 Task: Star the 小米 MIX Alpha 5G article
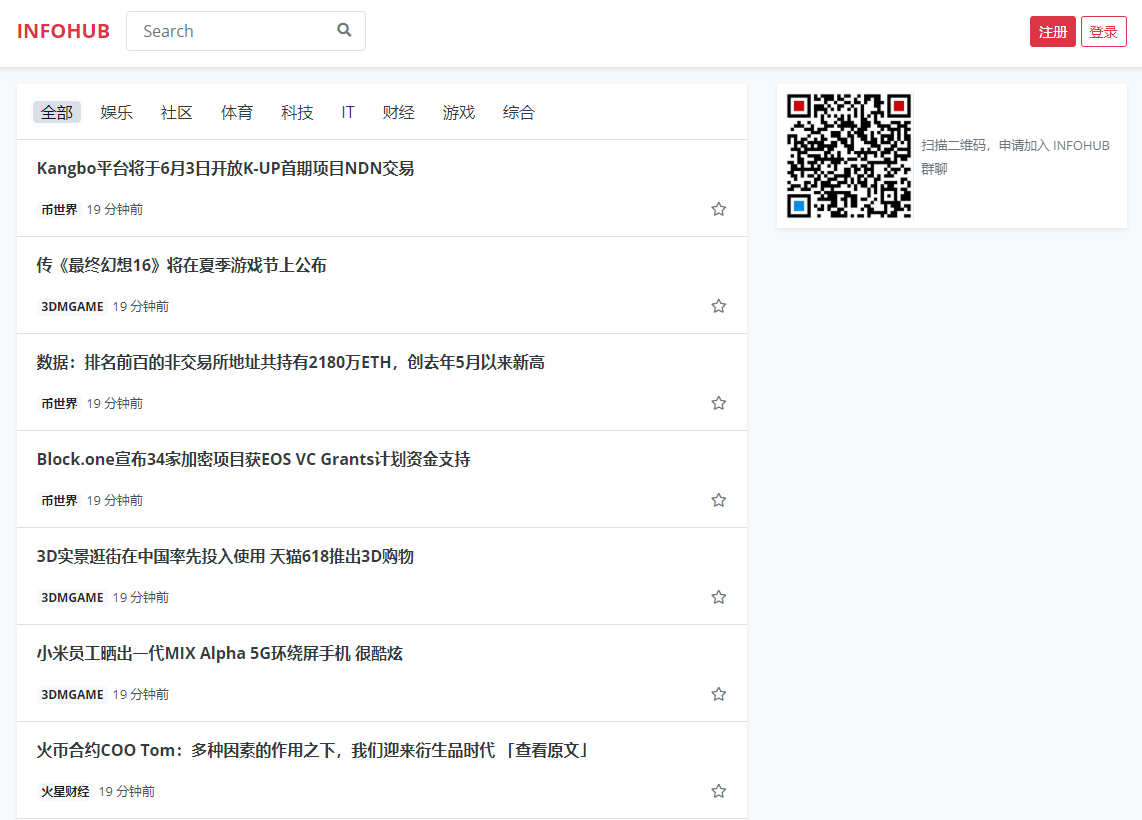click(718, 694)
